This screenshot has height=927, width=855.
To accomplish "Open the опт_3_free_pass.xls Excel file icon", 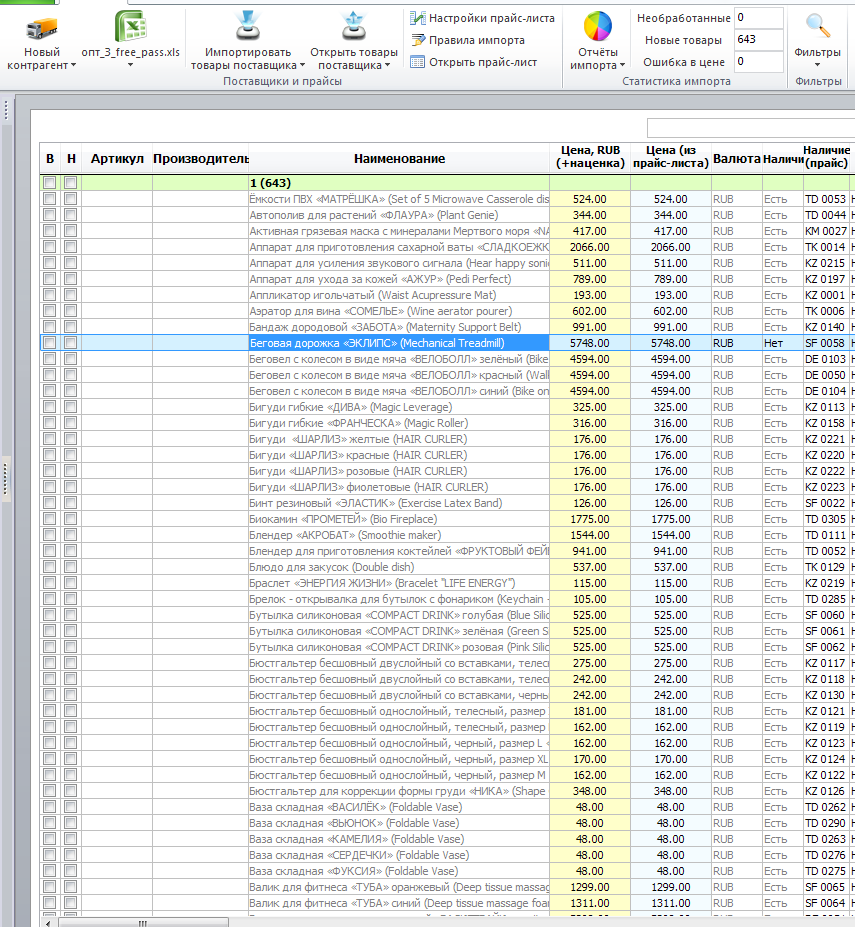I will tap(131, 27).
